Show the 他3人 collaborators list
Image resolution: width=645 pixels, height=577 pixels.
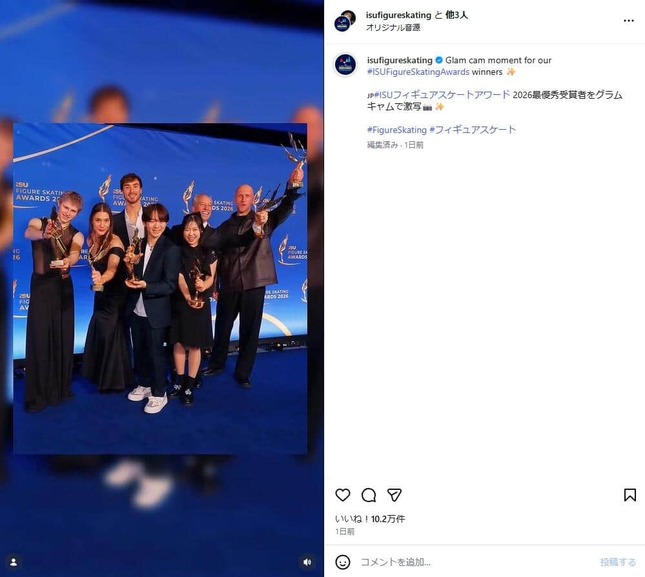pos(457,15)
